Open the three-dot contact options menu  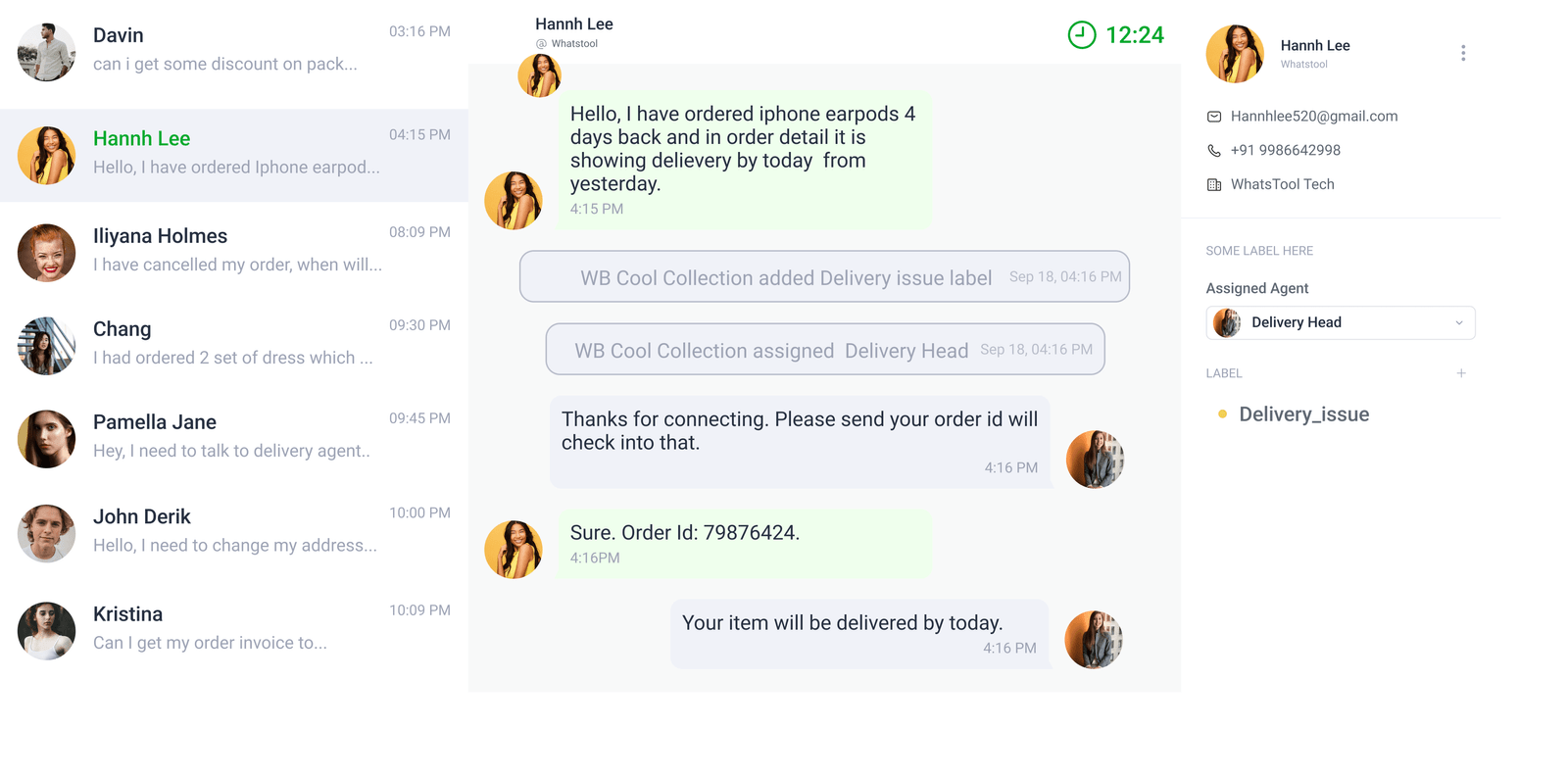[x=1463, y=53]
